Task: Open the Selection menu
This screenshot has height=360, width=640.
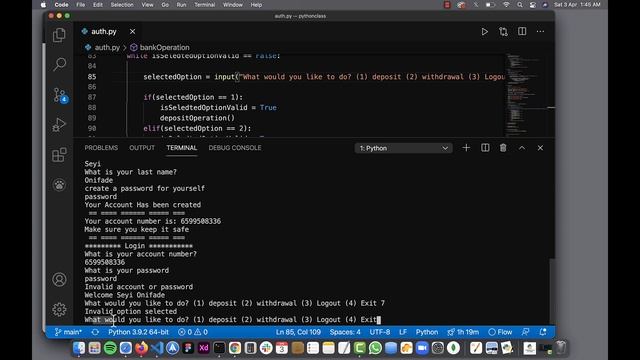Action: pos(122,5)
